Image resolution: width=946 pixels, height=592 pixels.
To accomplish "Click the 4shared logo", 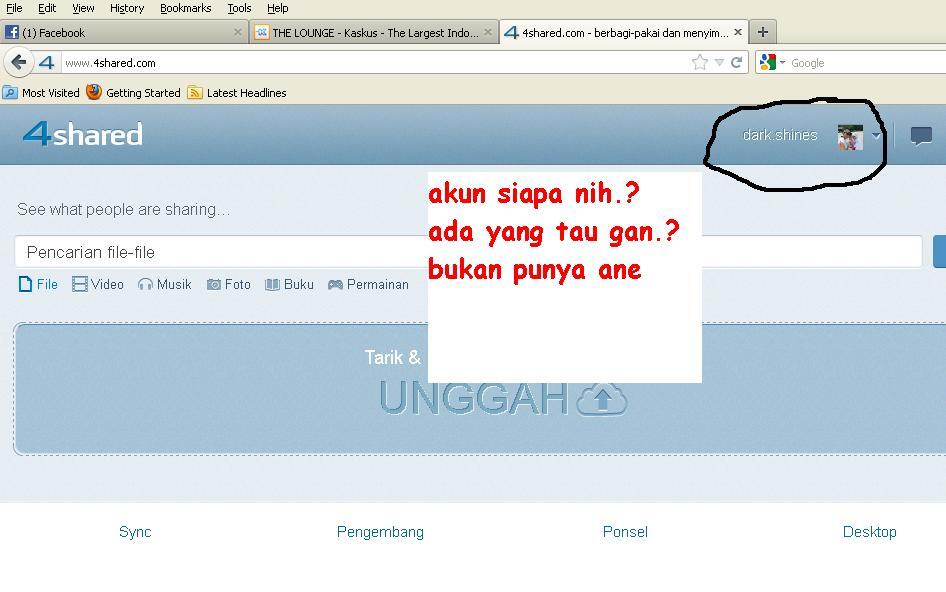I will pos(83,134).
